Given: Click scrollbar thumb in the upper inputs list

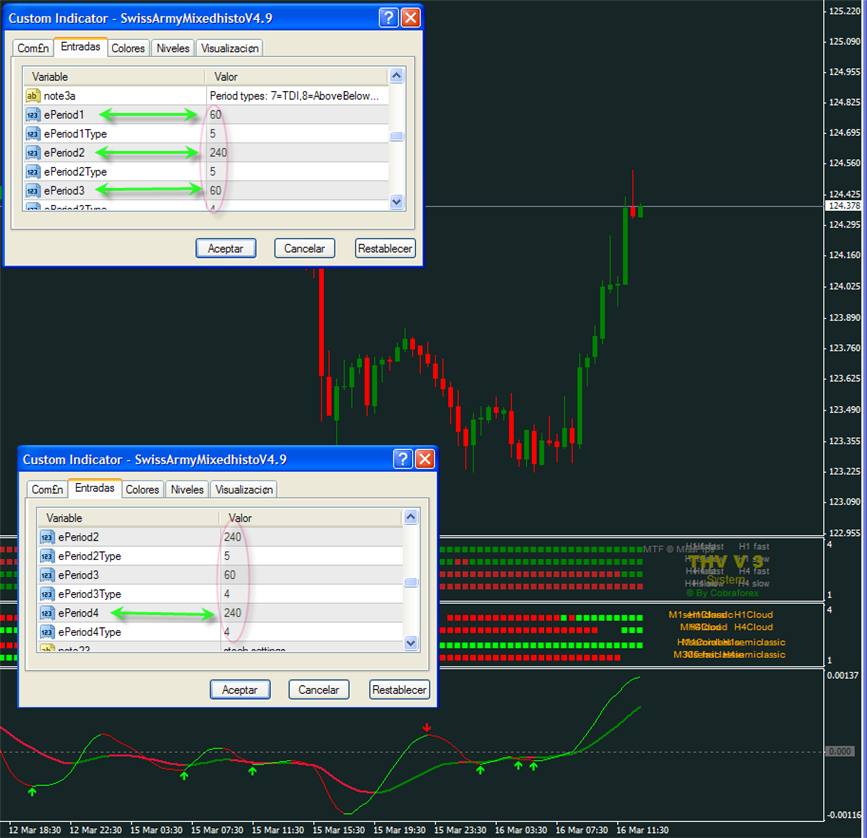Looking at the screenshot, I should click(397, 138).
